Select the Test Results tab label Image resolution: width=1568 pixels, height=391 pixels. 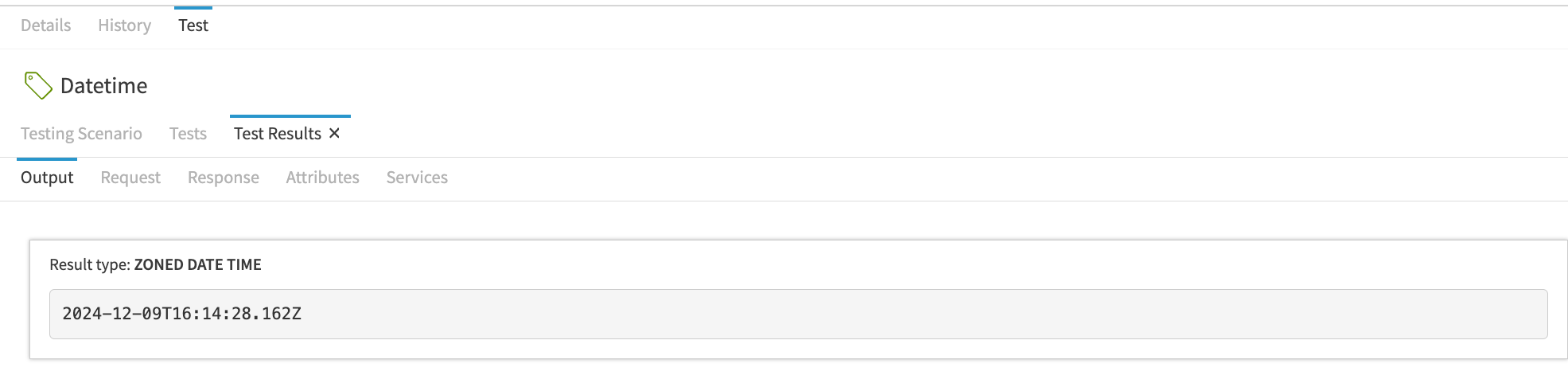pyautogui.click(x=277, y=134)
